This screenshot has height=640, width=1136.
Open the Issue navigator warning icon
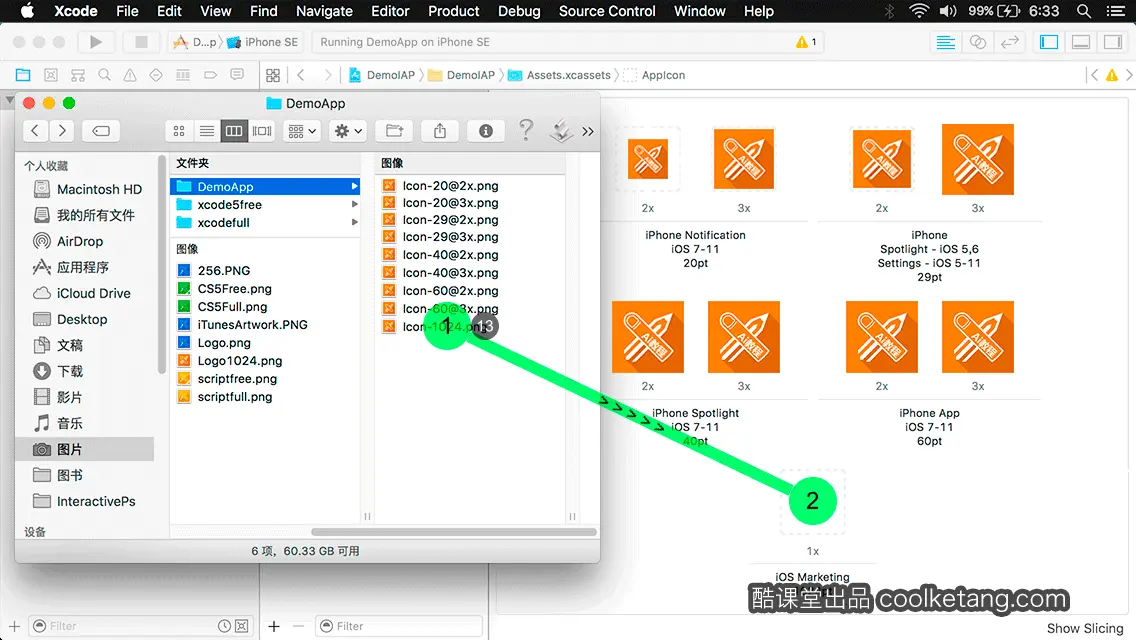click(130, 75)
